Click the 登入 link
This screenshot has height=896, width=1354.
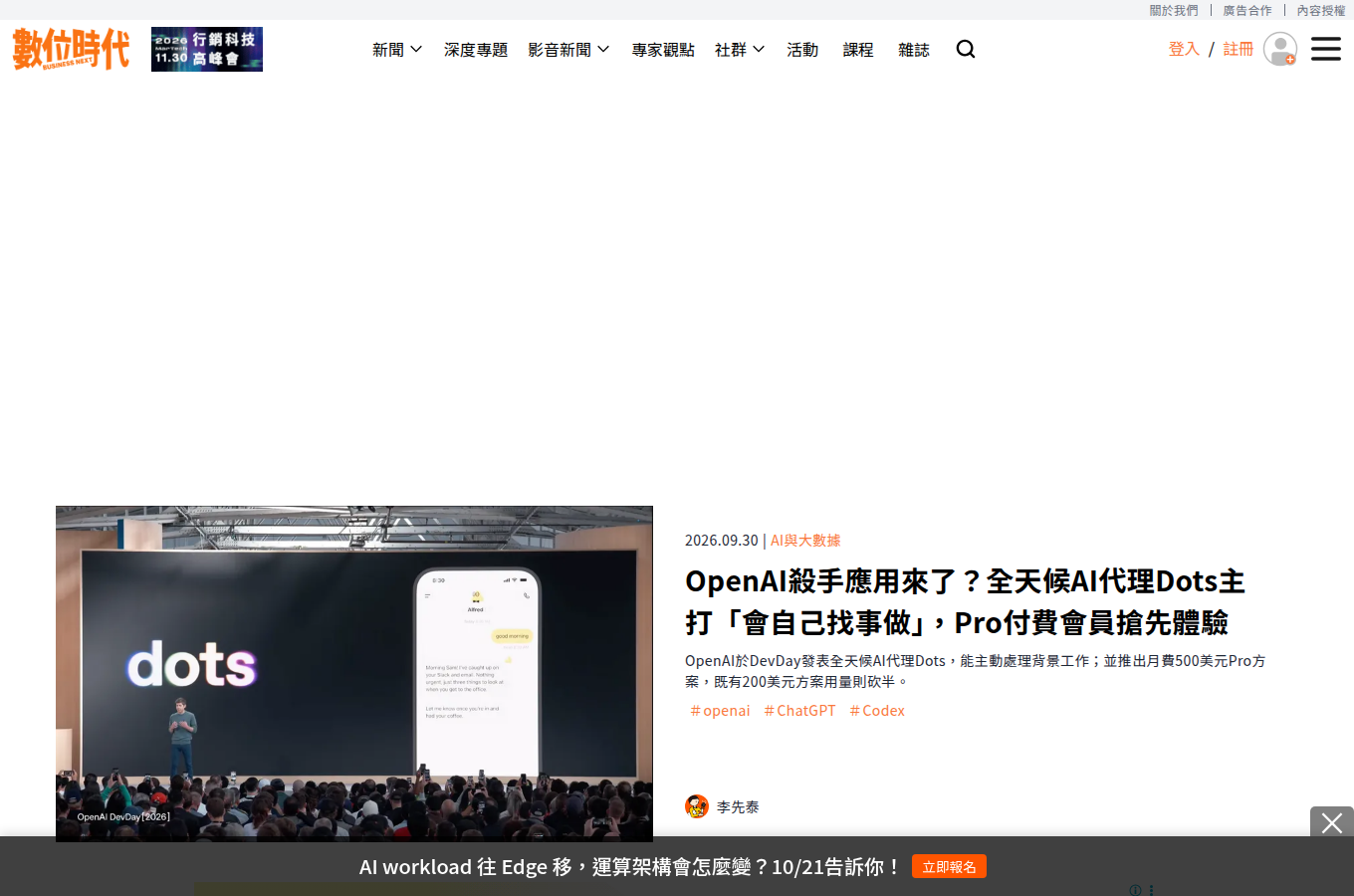pyautogui.click(x=1184, y=49)
